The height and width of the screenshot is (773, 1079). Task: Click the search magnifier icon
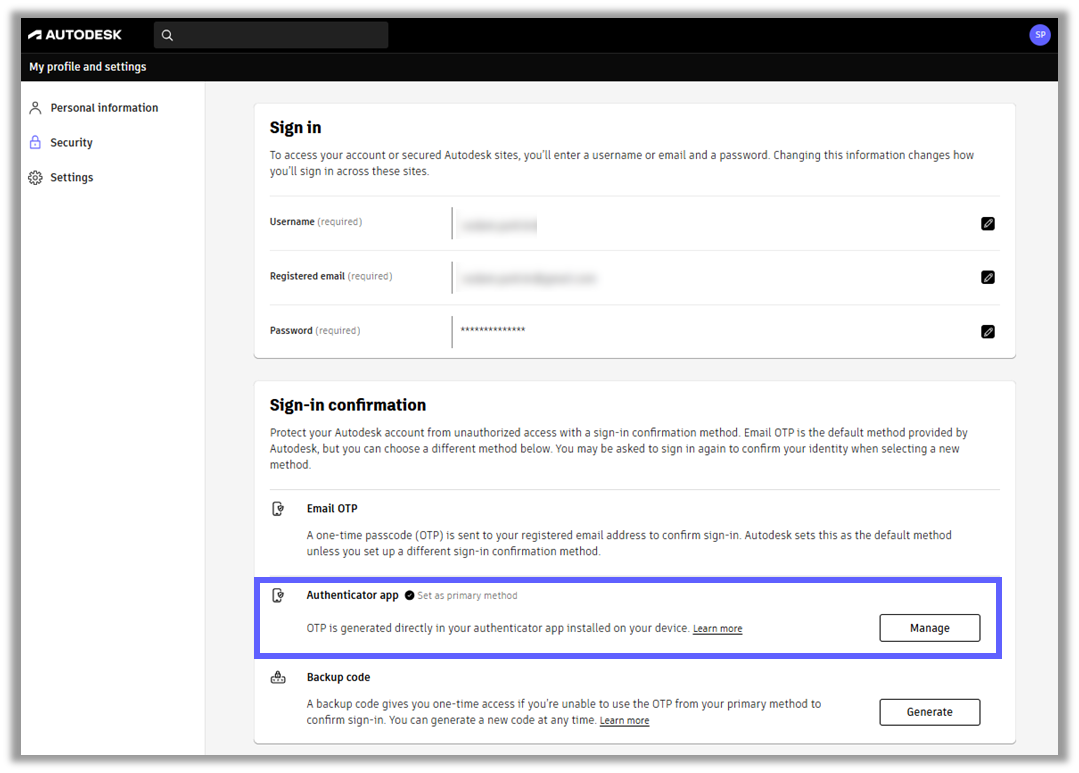pos(167,35)
